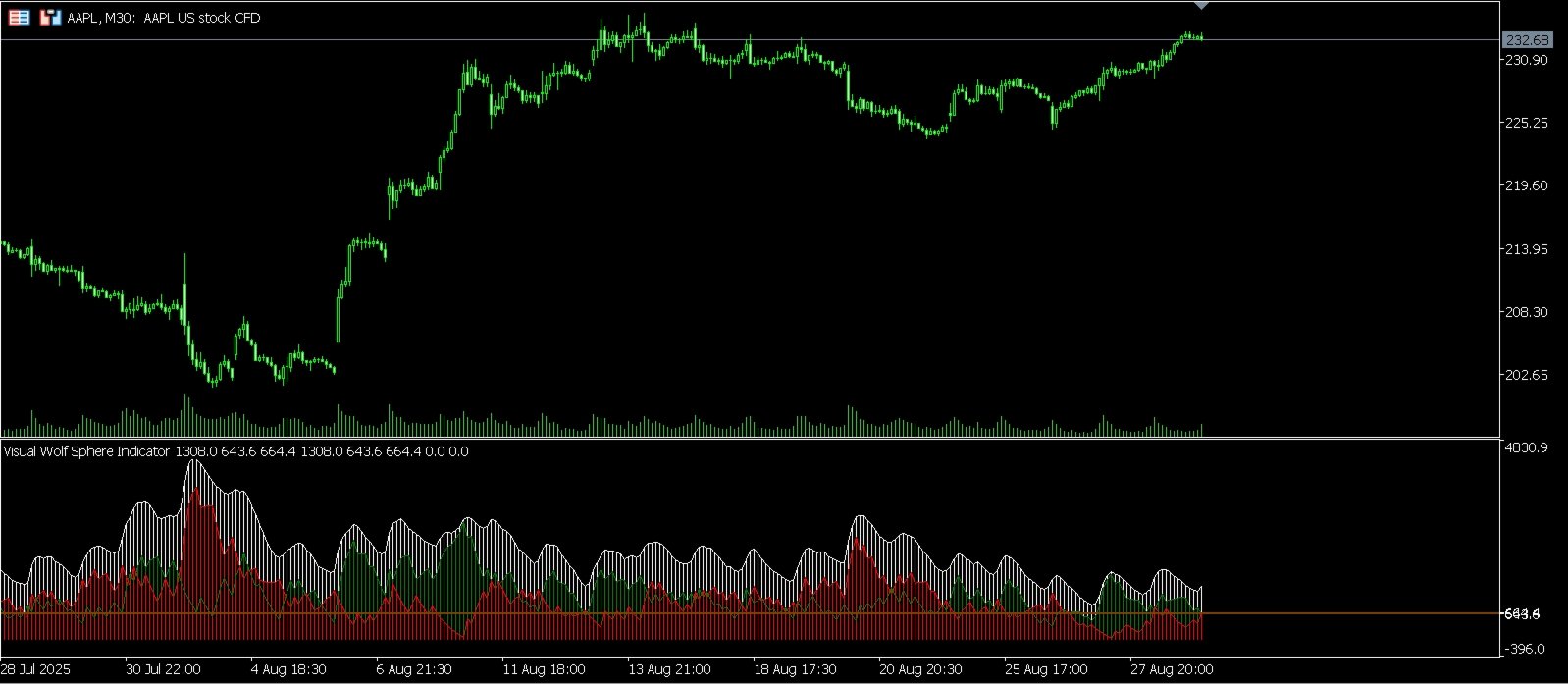Click the 225.25 price axis label
The height and width of the screenshot is (684, 1568).
1527,123
